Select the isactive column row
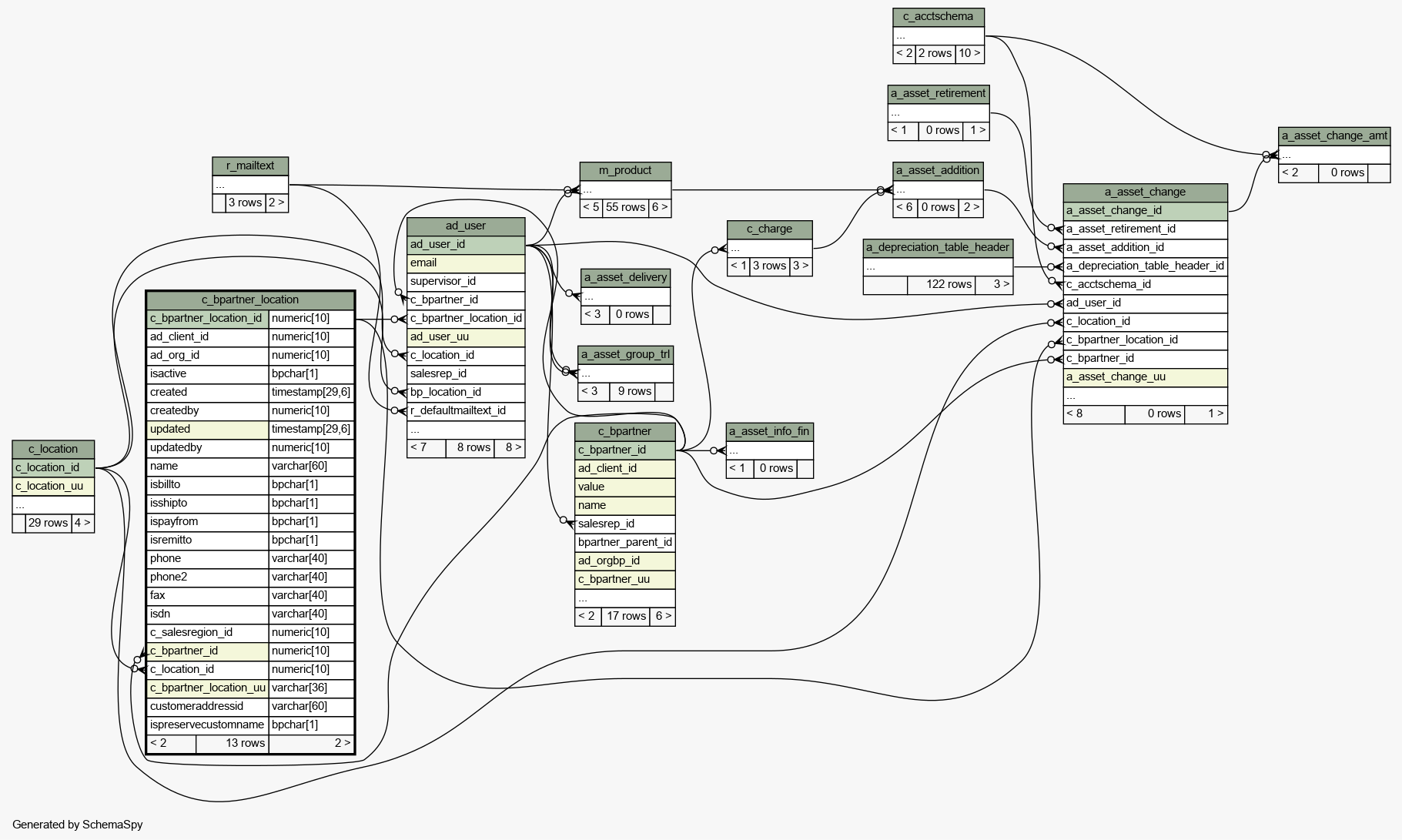Screen dimensions: 1402x840 250,374
